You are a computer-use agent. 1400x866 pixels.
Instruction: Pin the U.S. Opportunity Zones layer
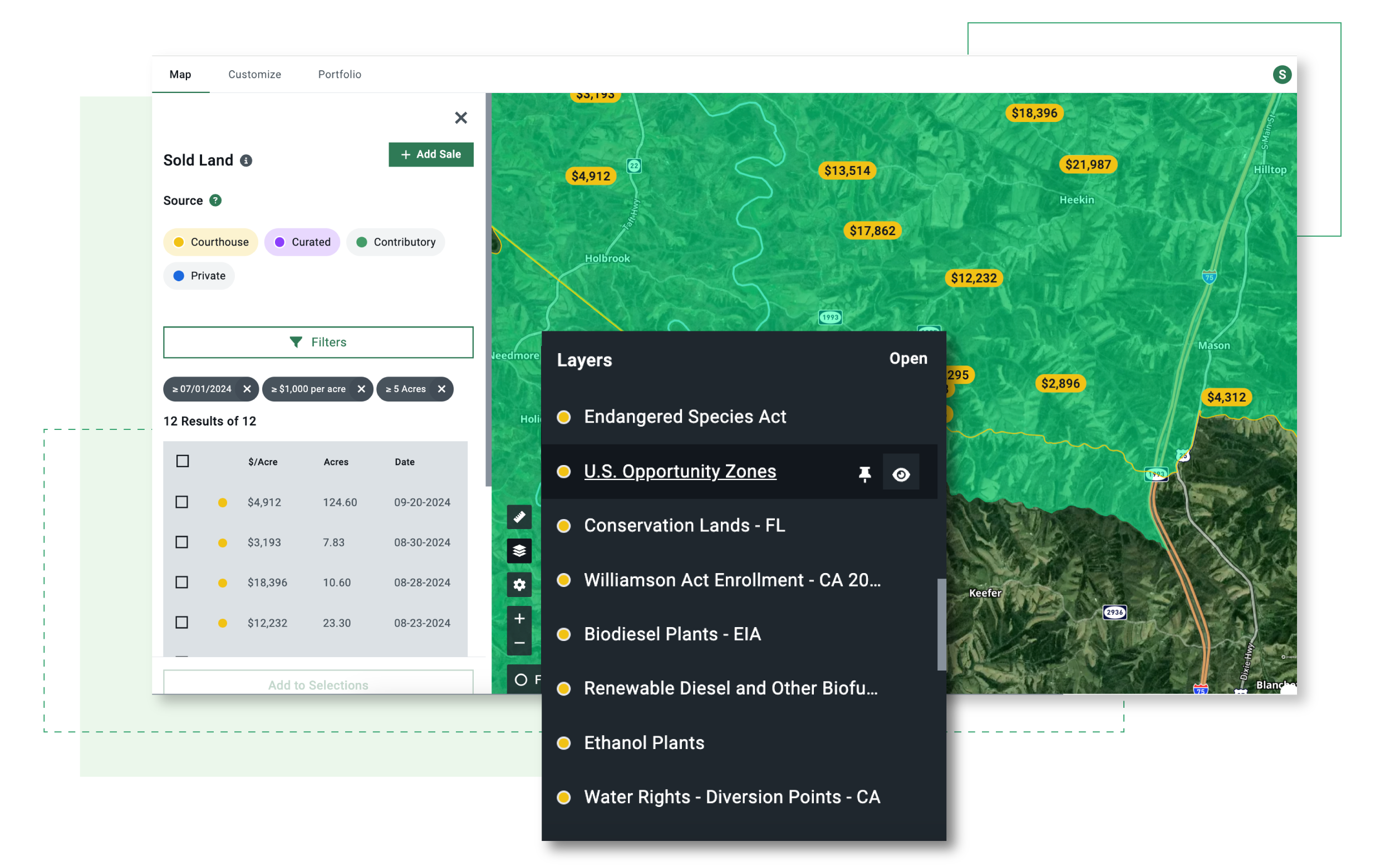coord(864,474)
